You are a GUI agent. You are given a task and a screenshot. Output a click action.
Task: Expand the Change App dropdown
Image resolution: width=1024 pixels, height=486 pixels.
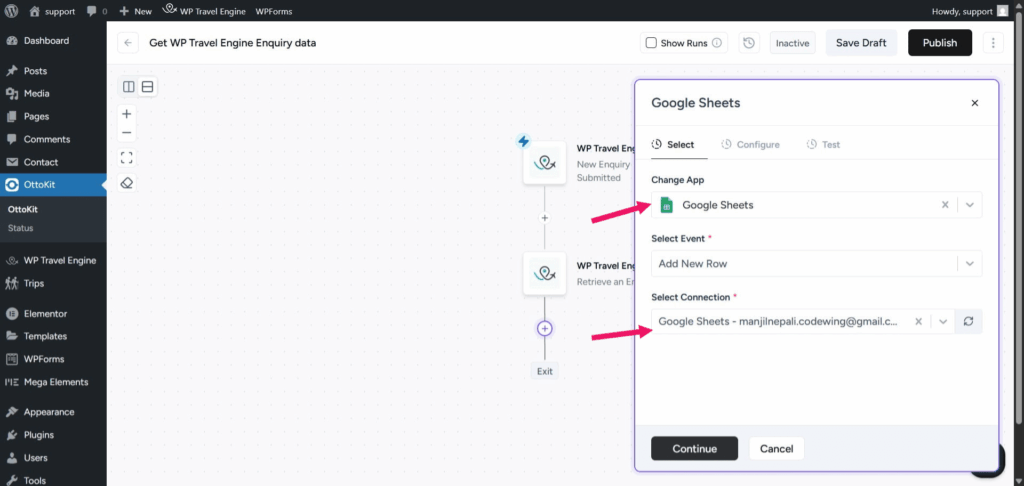point(970,204)
